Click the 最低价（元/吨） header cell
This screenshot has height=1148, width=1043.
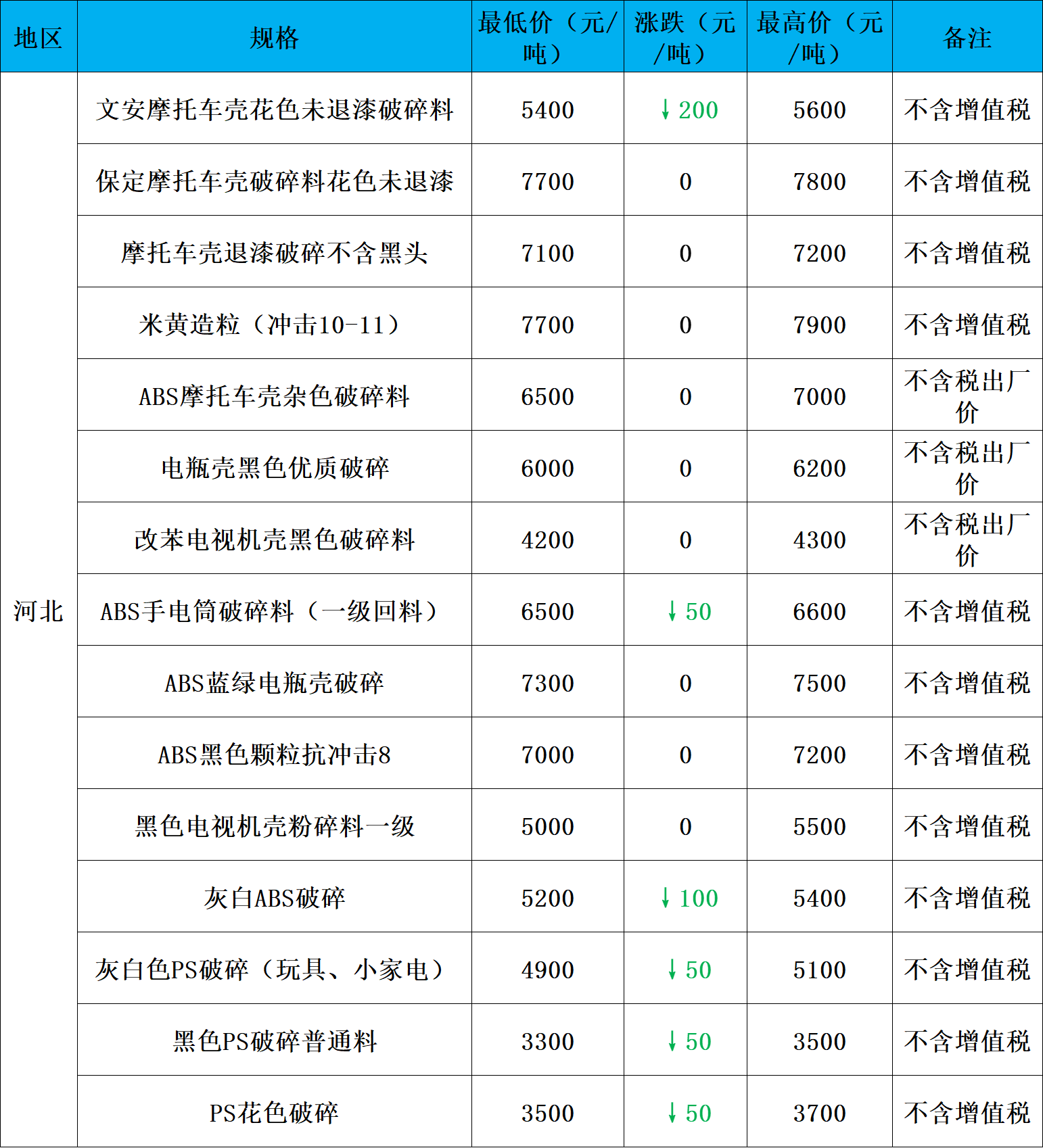click(x=547, y=37)
